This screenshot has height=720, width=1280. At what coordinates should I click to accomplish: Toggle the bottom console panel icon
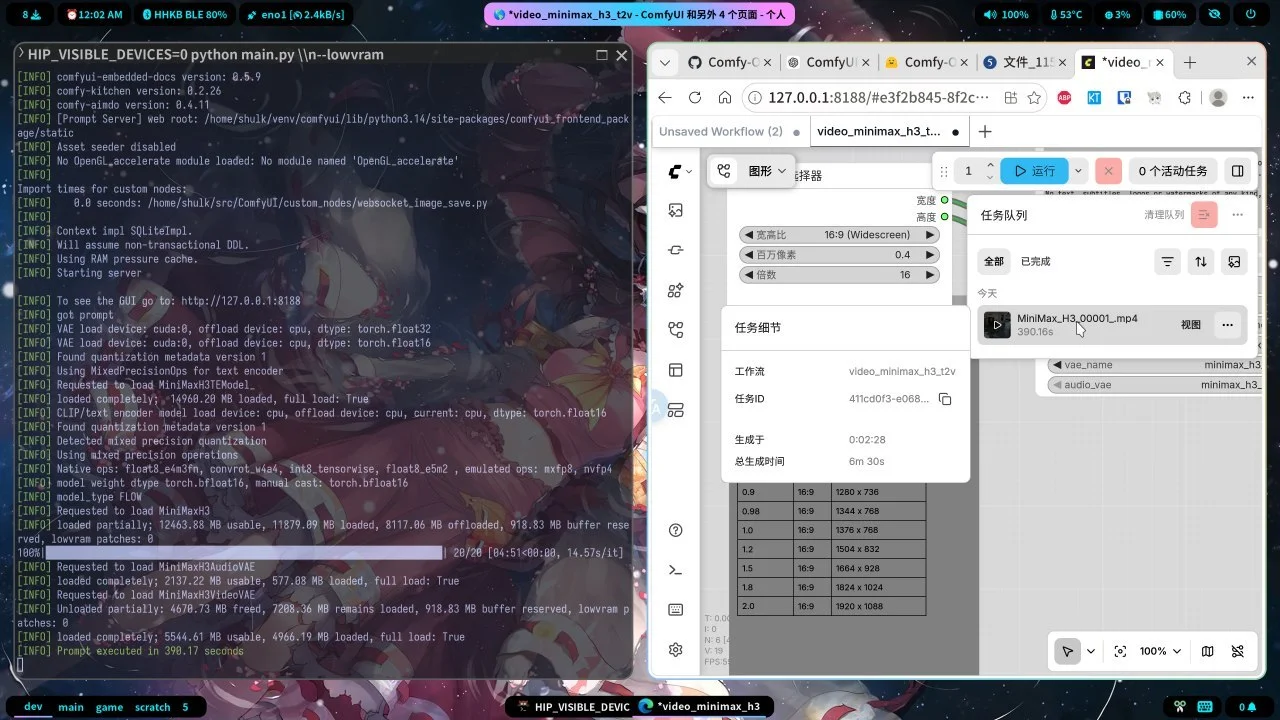point(676,570)
